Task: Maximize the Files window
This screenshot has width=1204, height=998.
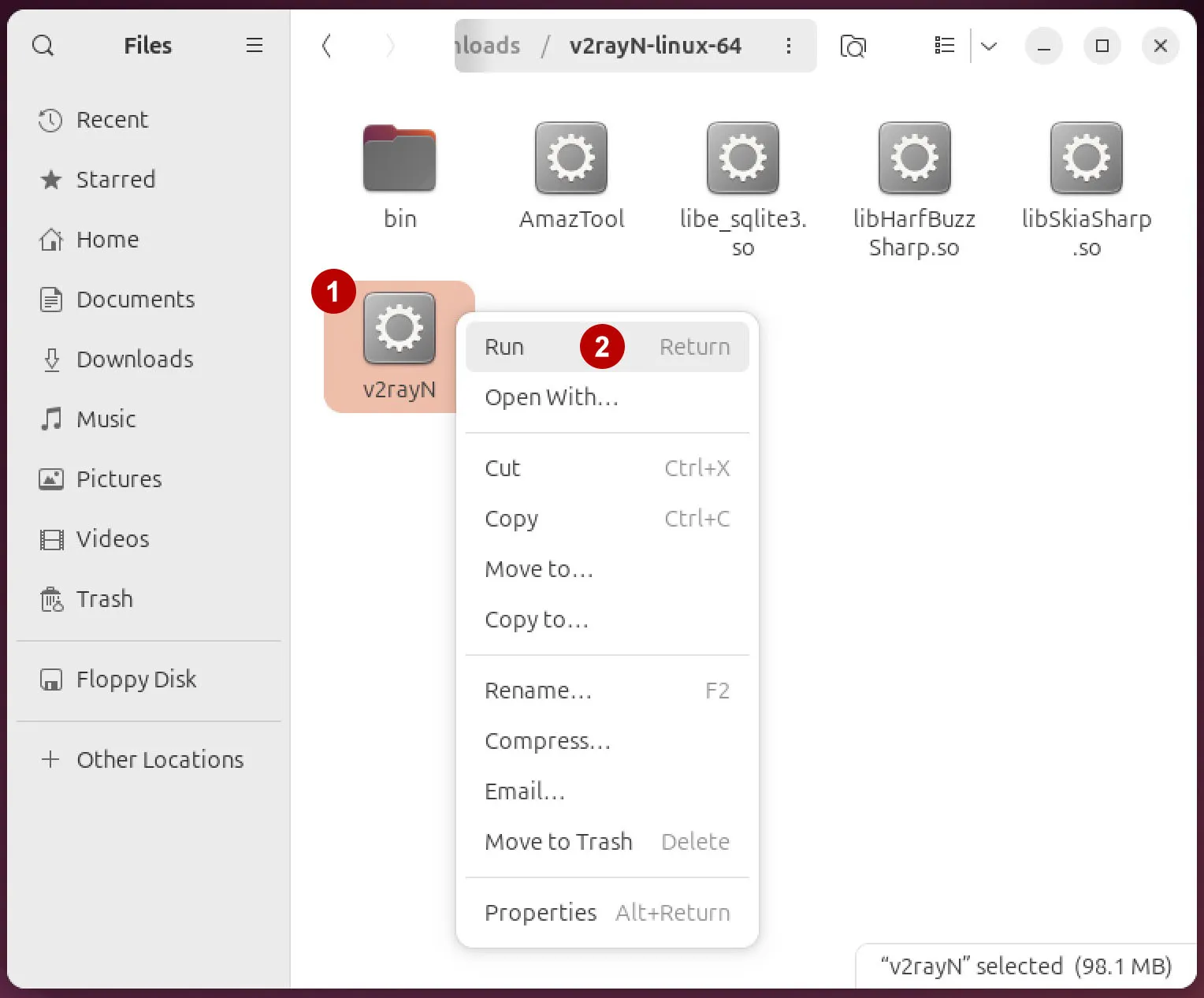Action: [1102, 46]
